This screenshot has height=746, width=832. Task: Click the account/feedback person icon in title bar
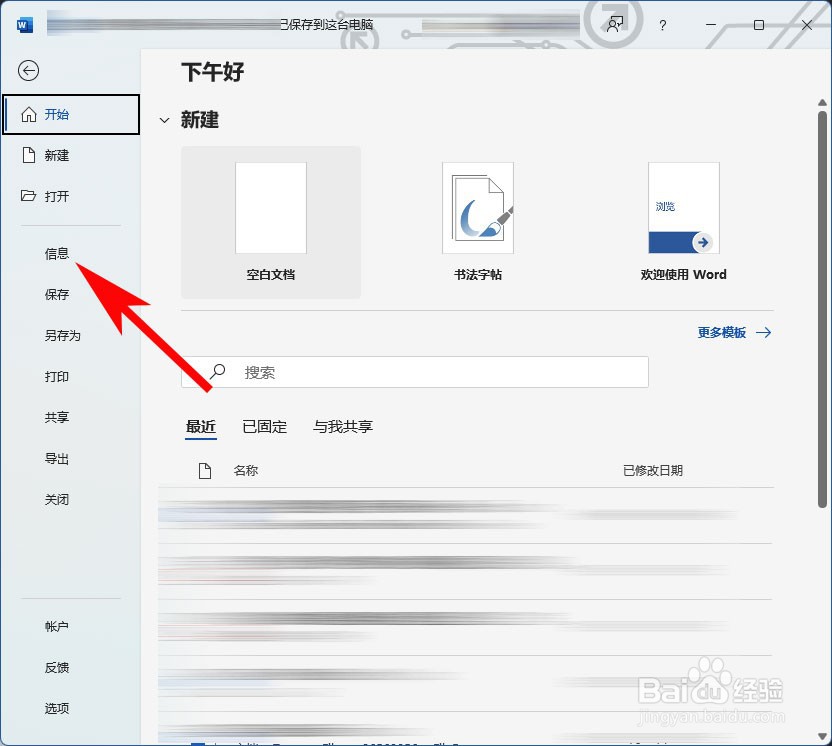[615, 24]
